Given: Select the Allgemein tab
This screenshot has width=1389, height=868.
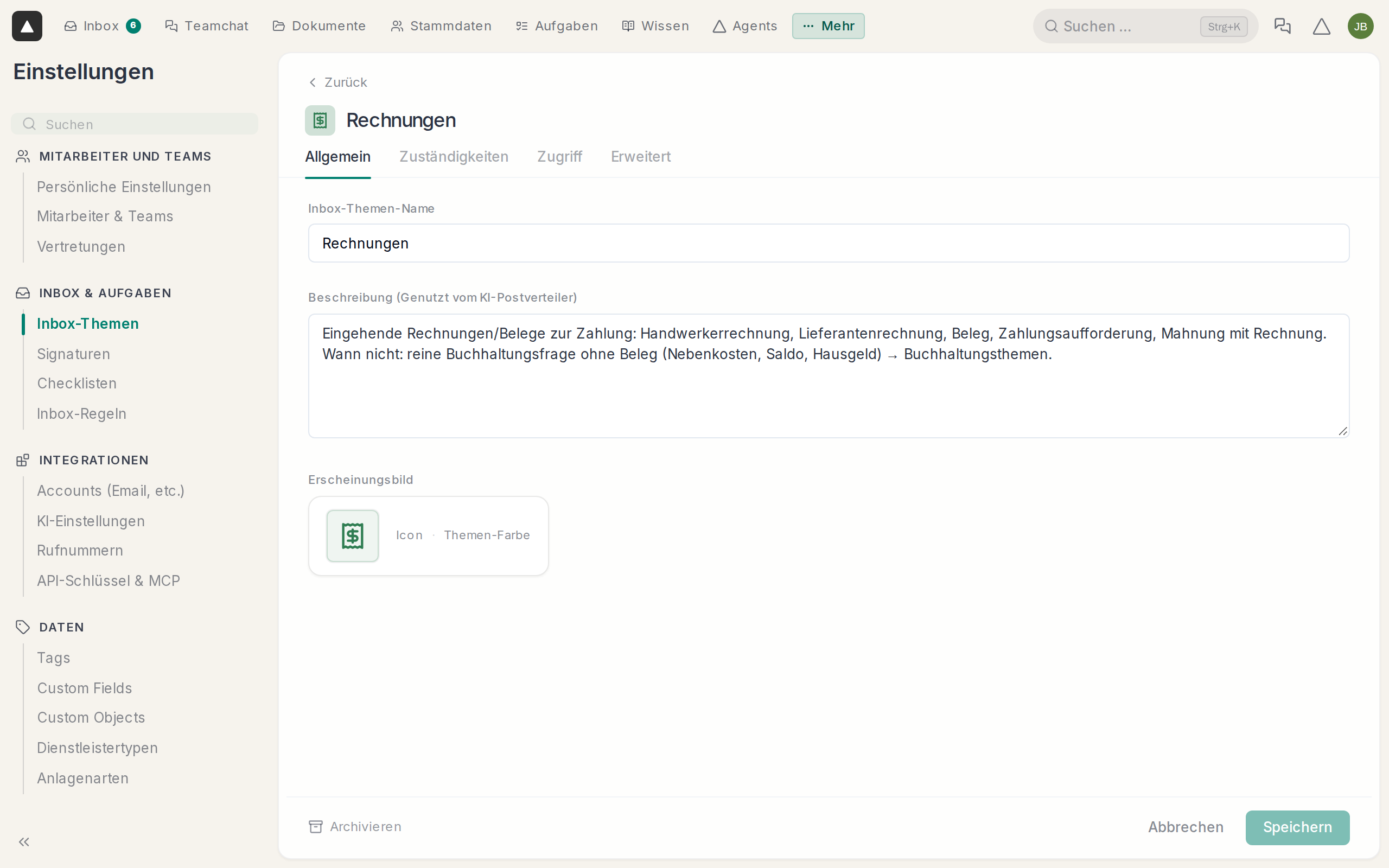Looking at the screenshot, I should click(x=337, y=157).
